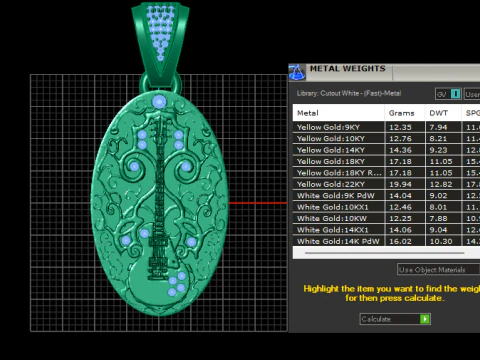This screenshot has height=360, width=480.
Task: Click the 8.01 DWT value
Action: tap(438, 207)
